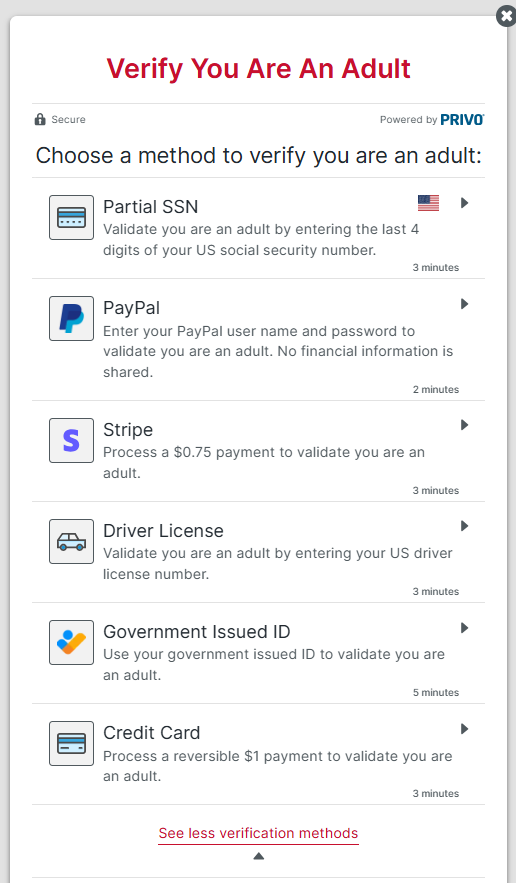
Task: Open the Driver License arrow
Action: [465, 526]
